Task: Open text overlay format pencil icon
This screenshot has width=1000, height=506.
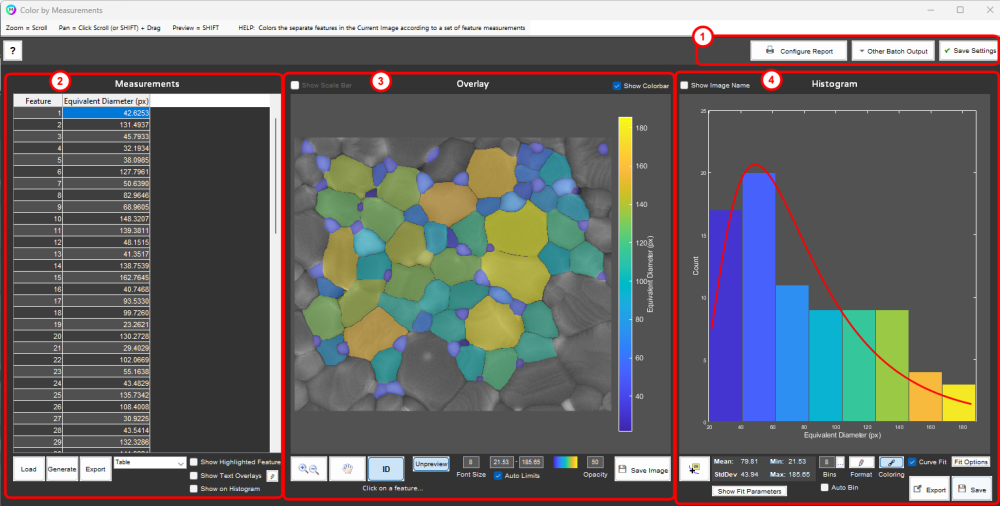Action: click(272, 475)
